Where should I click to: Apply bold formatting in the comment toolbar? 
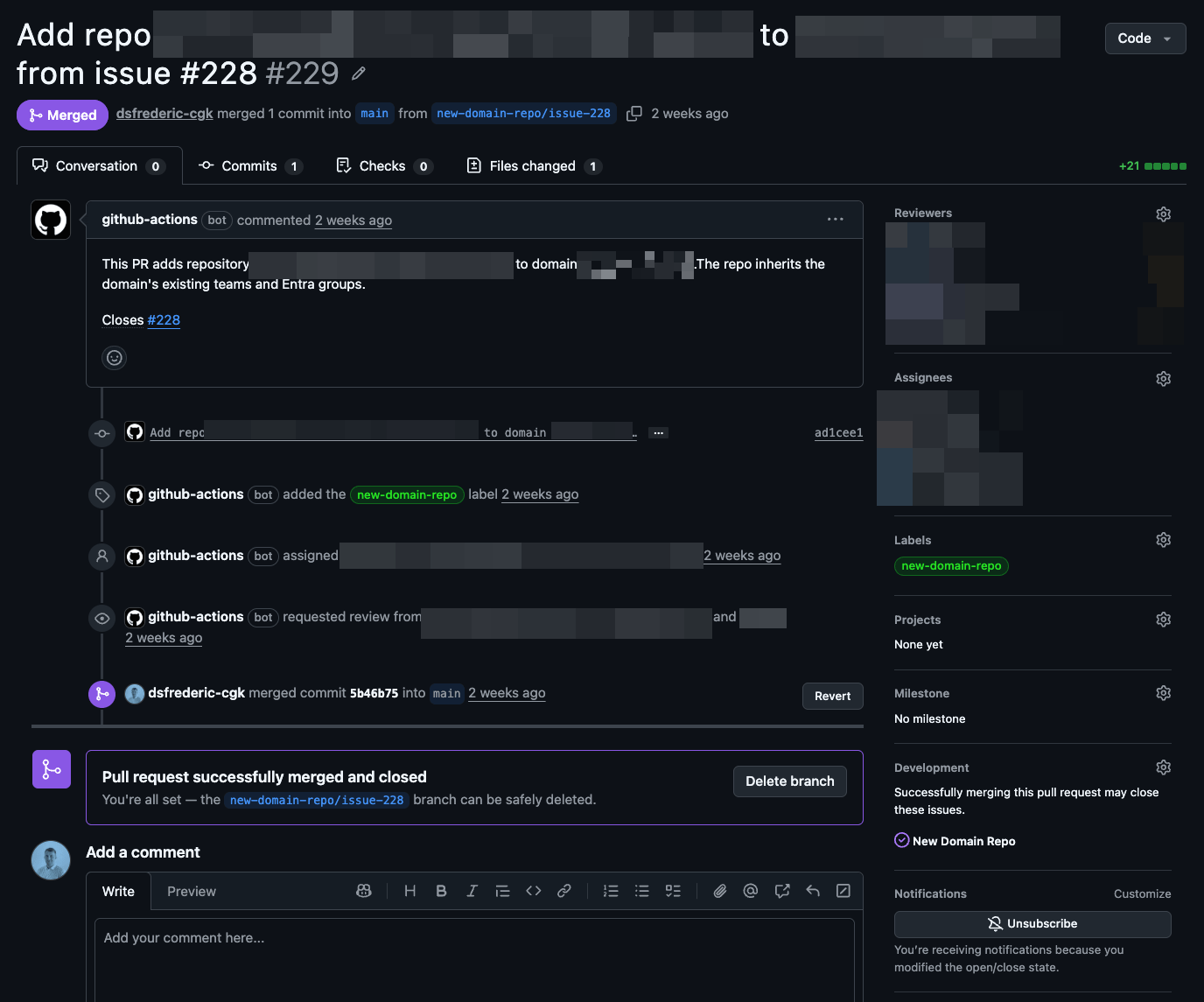click(x=441, y=890)
